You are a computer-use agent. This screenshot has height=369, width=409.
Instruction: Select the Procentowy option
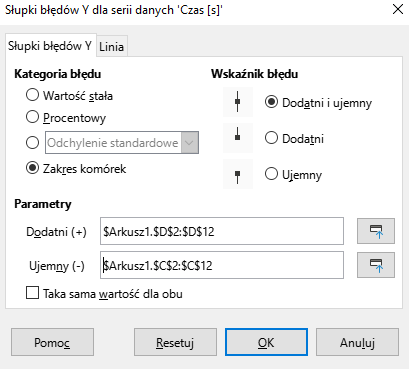32,117
